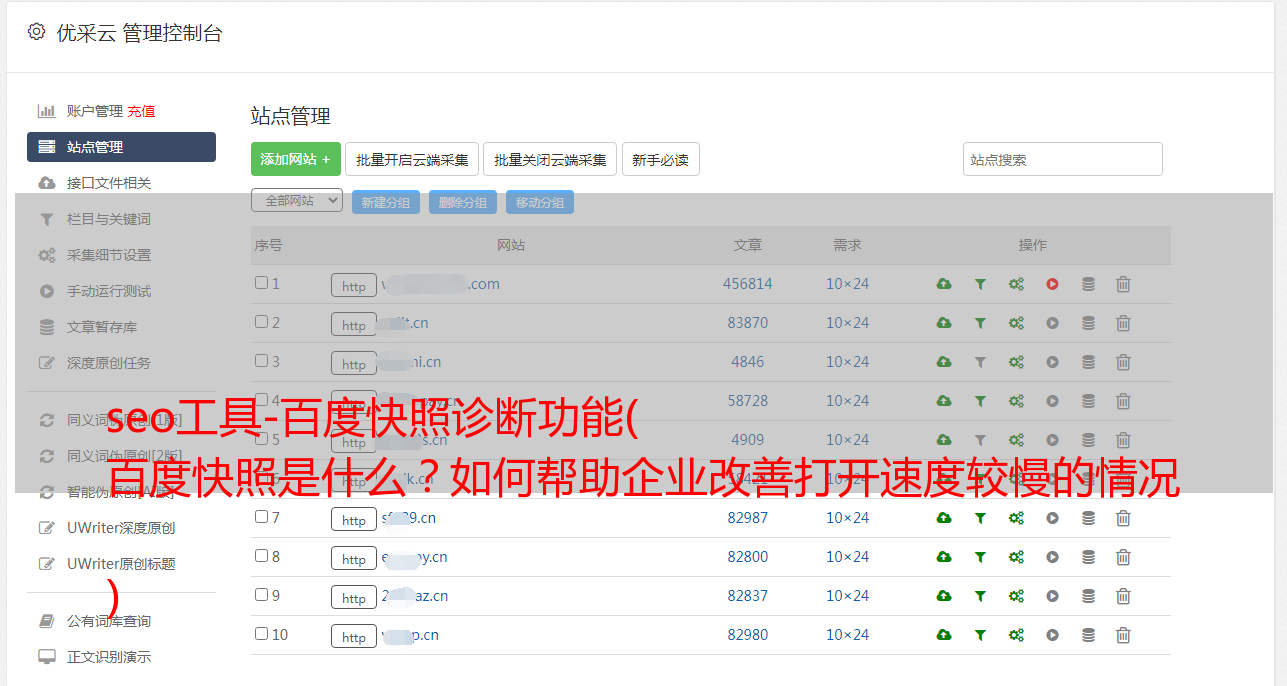Viewport: 1287px width, 686px height.
Task: Select 站点管理 sidebar item
Action: point(121,147)
